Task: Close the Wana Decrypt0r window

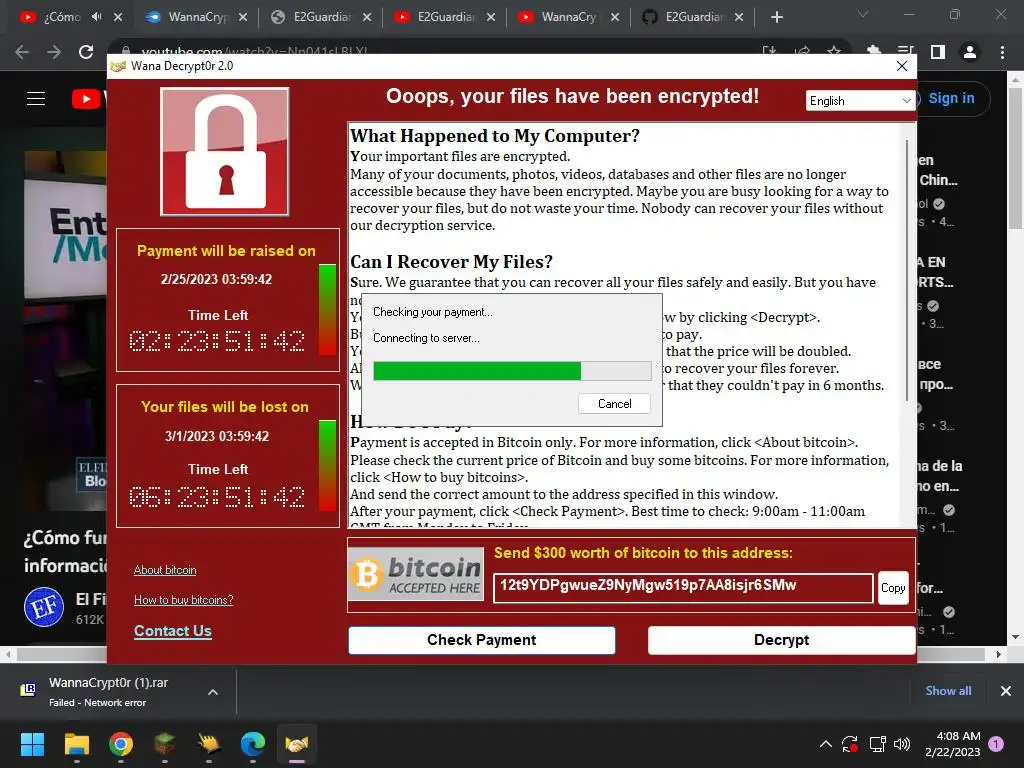Action: pos(902,66)
